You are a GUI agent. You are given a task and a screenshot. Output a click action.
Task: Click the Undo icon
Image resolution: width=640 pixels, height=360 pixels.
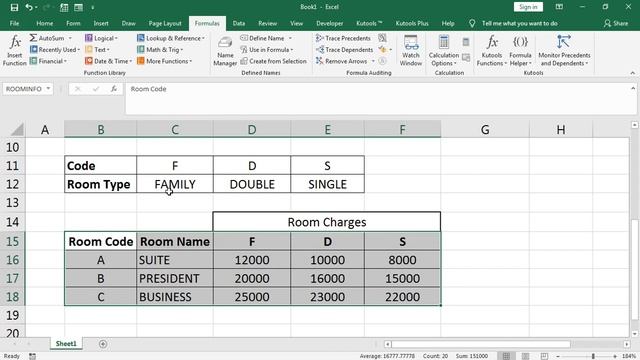(x=29, y=7)
